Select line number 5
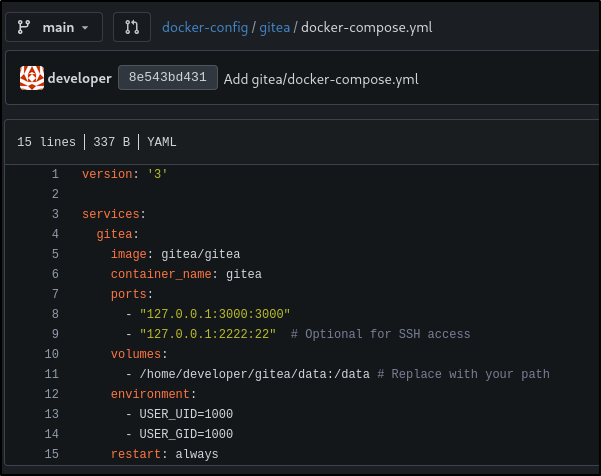Image resolution: width=601 pixels, height=476 pixels. point(55,254)
